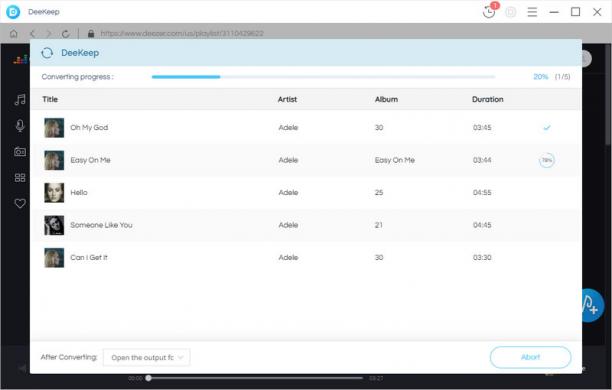
Task: Reload the page with refresh icon
Action: click(x=66, y=34)
